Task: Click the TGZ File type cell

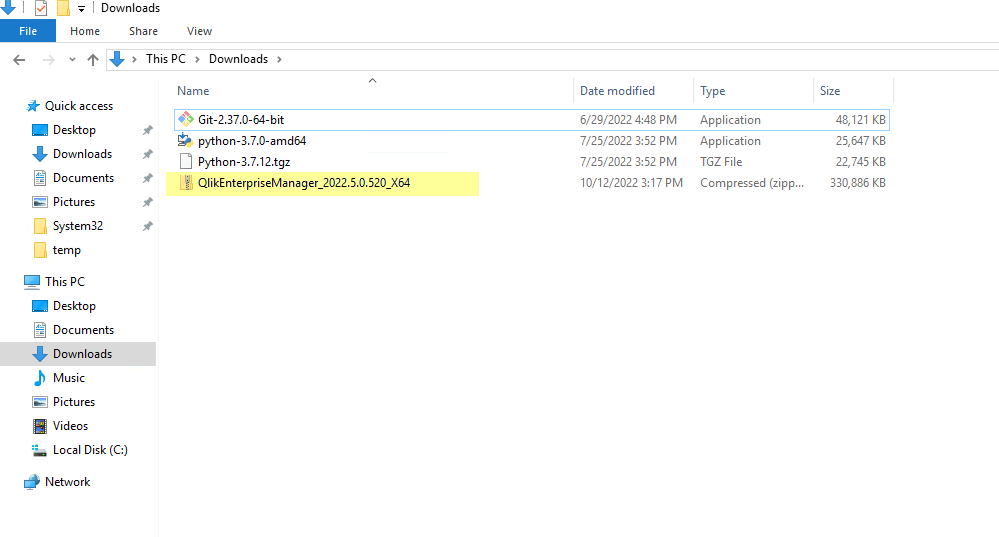Action: pos(721,162)
